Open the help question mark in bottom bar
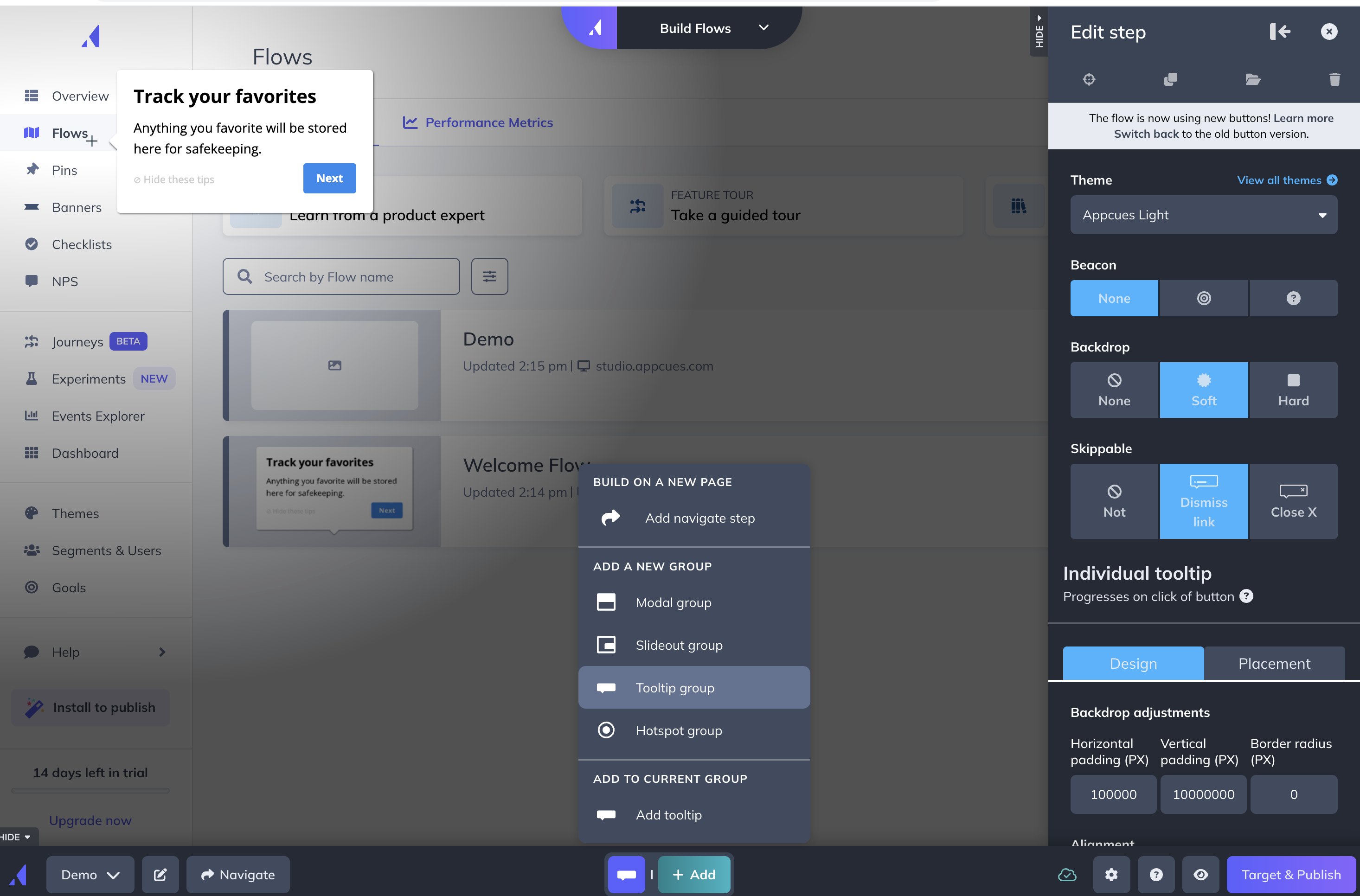Image resolution: width=1360 pixels, height=896 pixels. [1156, 875]
